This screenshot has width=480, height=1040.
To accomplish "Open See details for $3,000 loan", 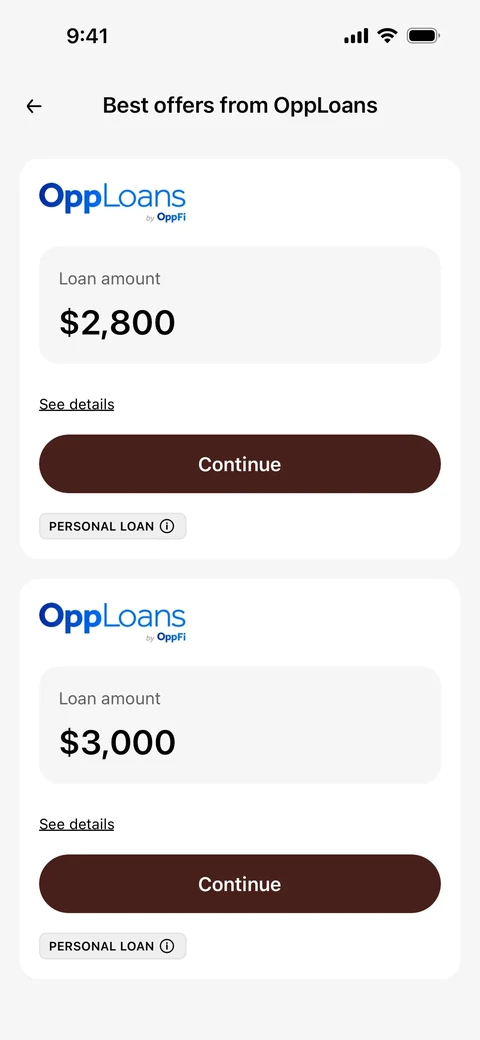I will point(76,824).
